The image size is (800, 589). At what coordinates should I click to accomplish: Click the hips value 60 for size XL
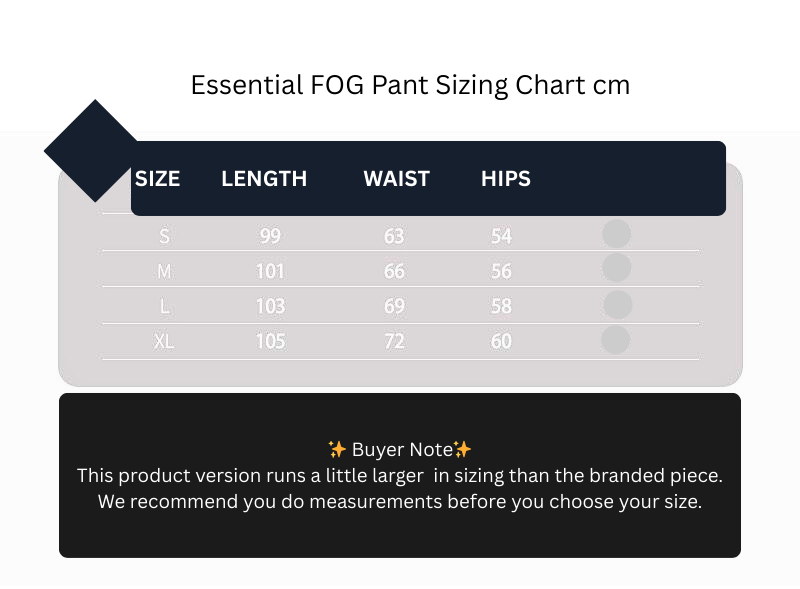(x=501, y=341)
